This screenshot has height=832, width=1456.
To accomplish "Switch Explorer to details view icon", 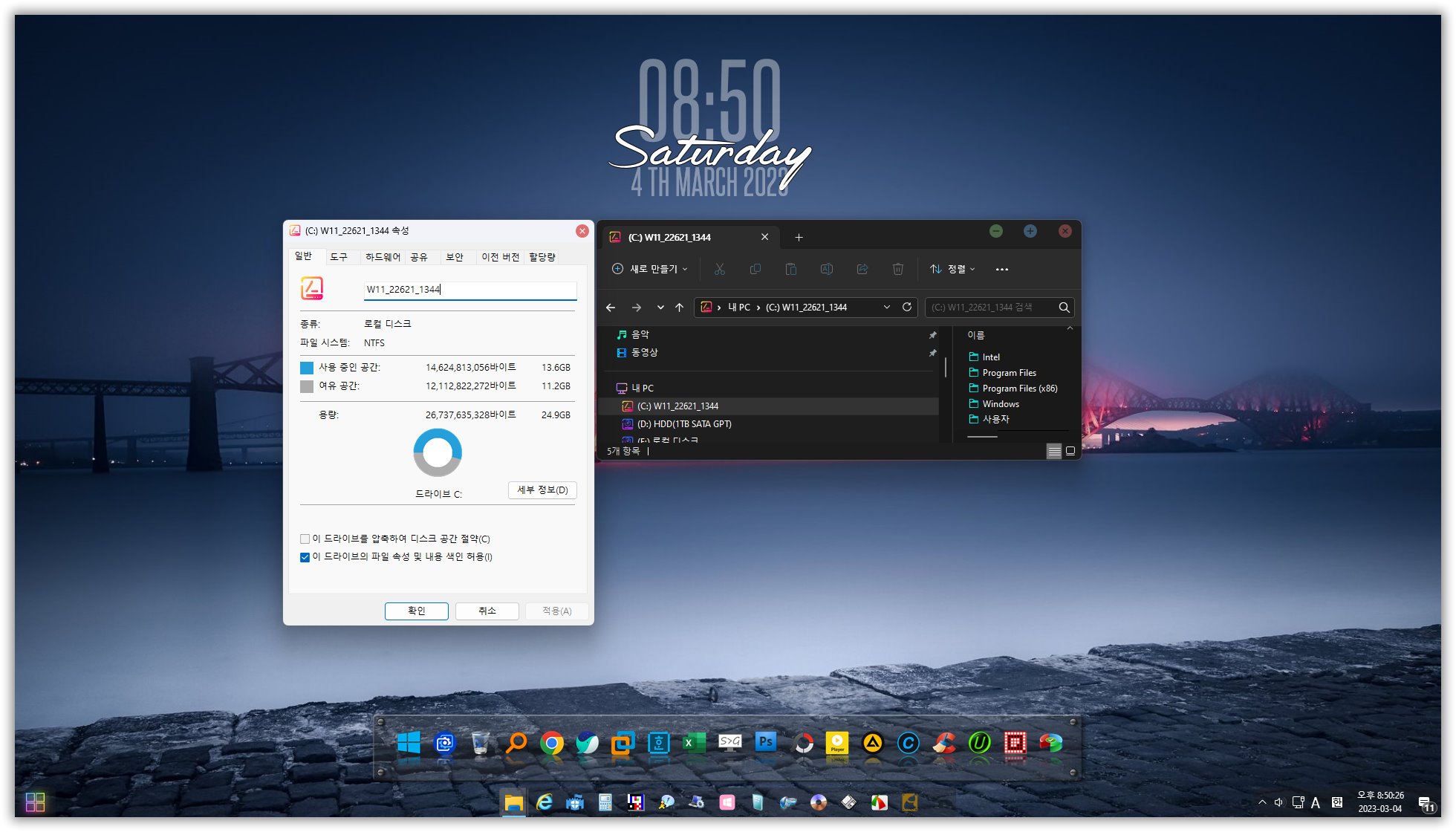I will tap(1053, 451).
